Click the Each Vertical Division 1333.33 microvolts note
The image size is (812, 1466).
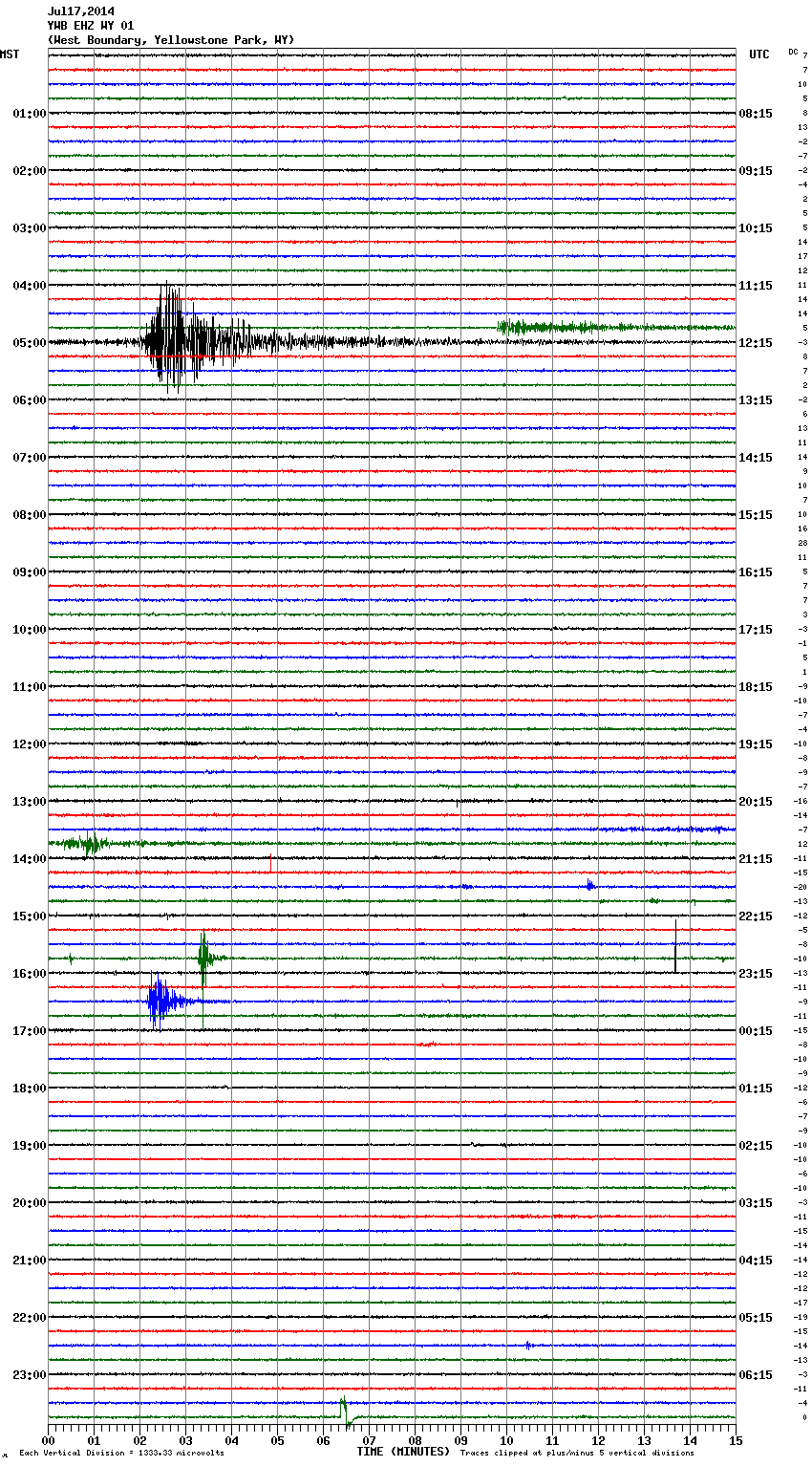[x=121, y=1454]
